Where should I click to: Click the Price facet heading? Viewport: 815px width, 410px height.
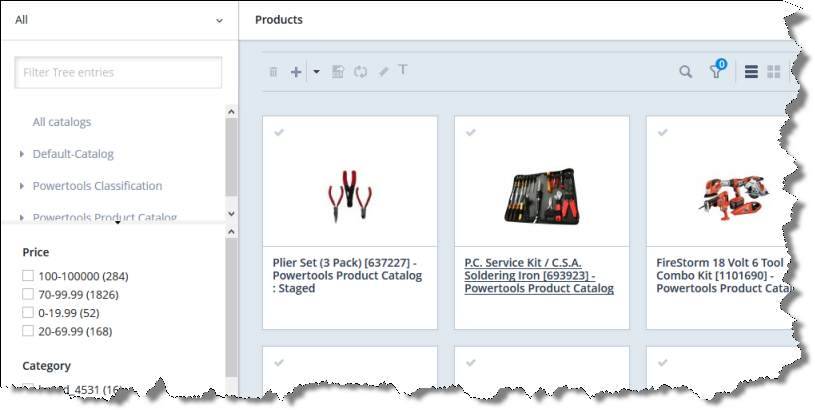tap(36, 252)
